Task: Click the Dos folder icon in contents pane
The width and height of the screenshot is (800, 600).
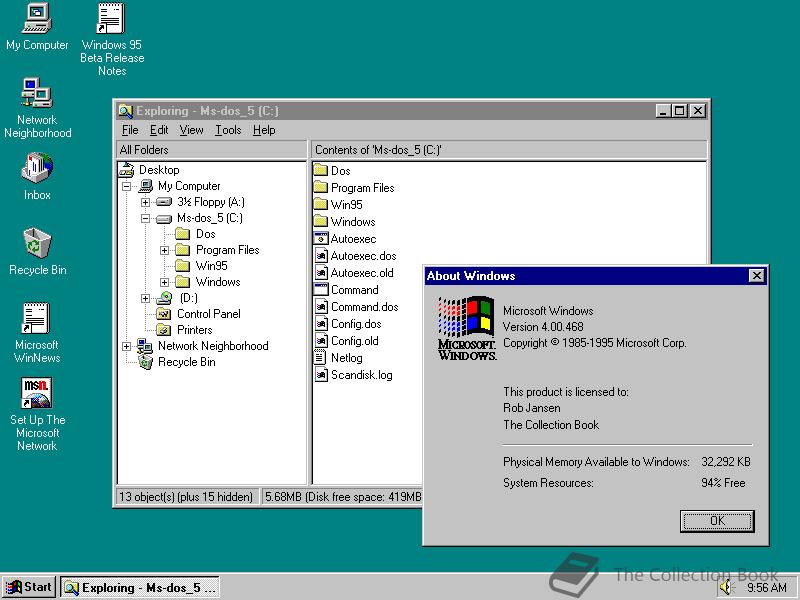Action: pyautogui.click(x=320, y=170)
